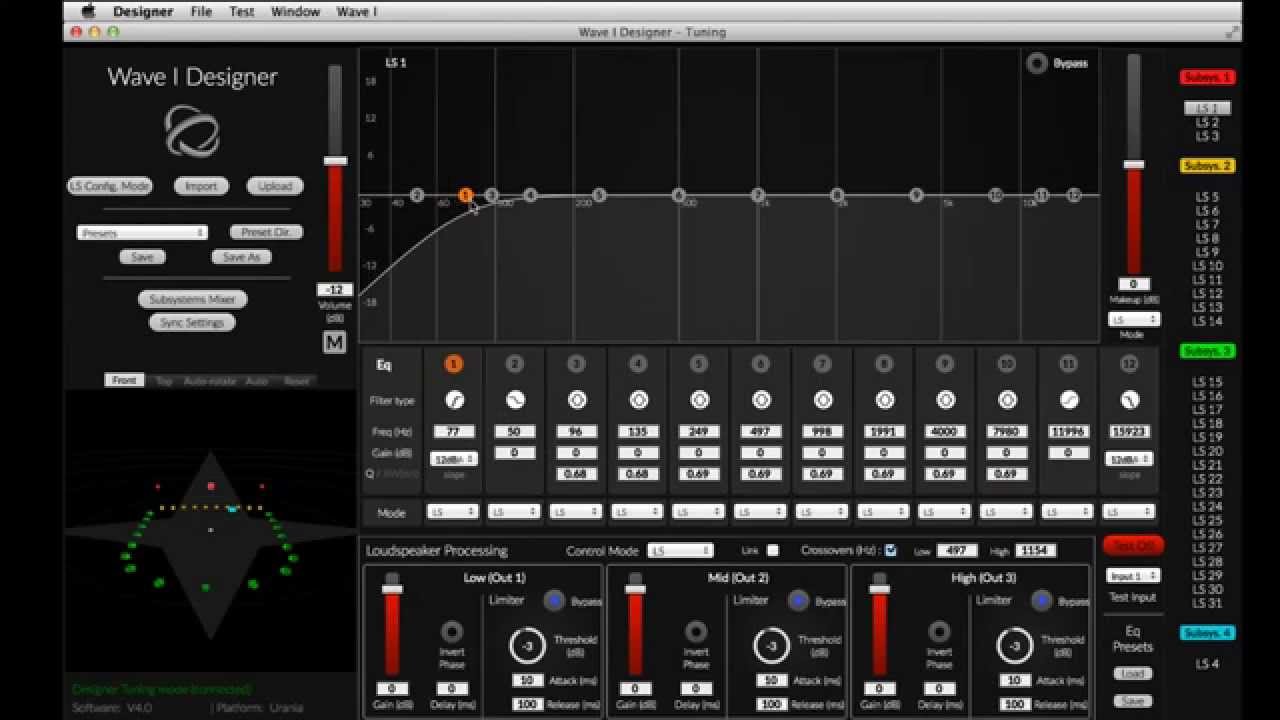Click the band 7 filter type icon
This screenshot has height=720, width=1280.
(823, 400)
